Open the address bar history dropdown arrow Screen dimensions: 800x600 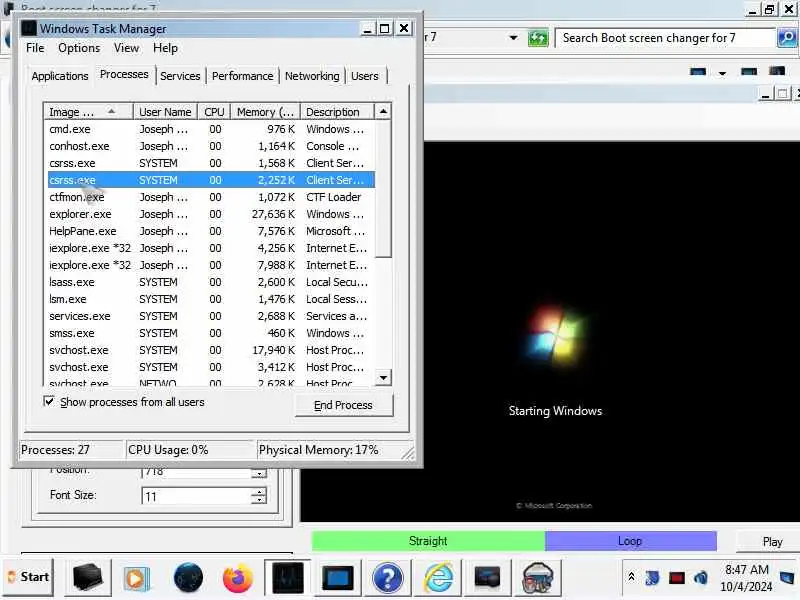point(513,38)
